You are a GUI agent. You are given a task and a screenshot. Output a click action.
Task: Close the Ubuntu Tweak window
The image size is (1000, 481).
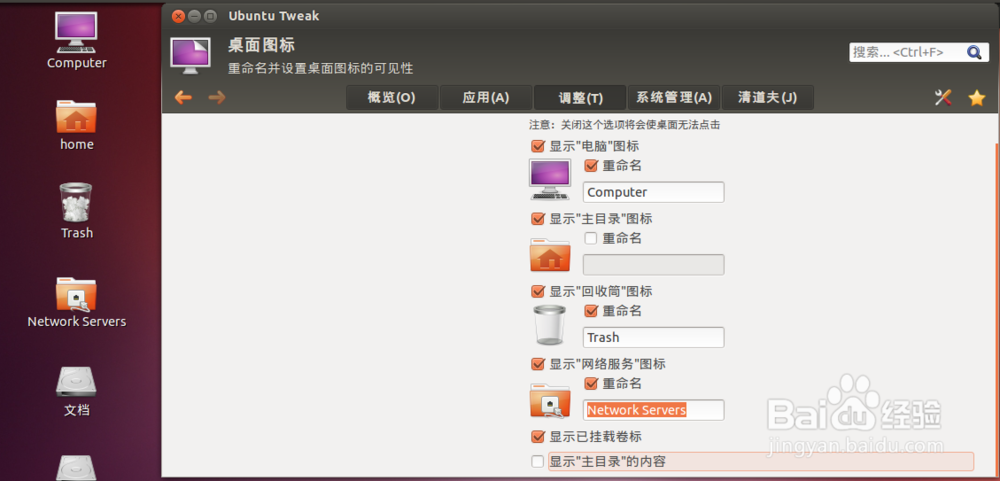point(178,16)
